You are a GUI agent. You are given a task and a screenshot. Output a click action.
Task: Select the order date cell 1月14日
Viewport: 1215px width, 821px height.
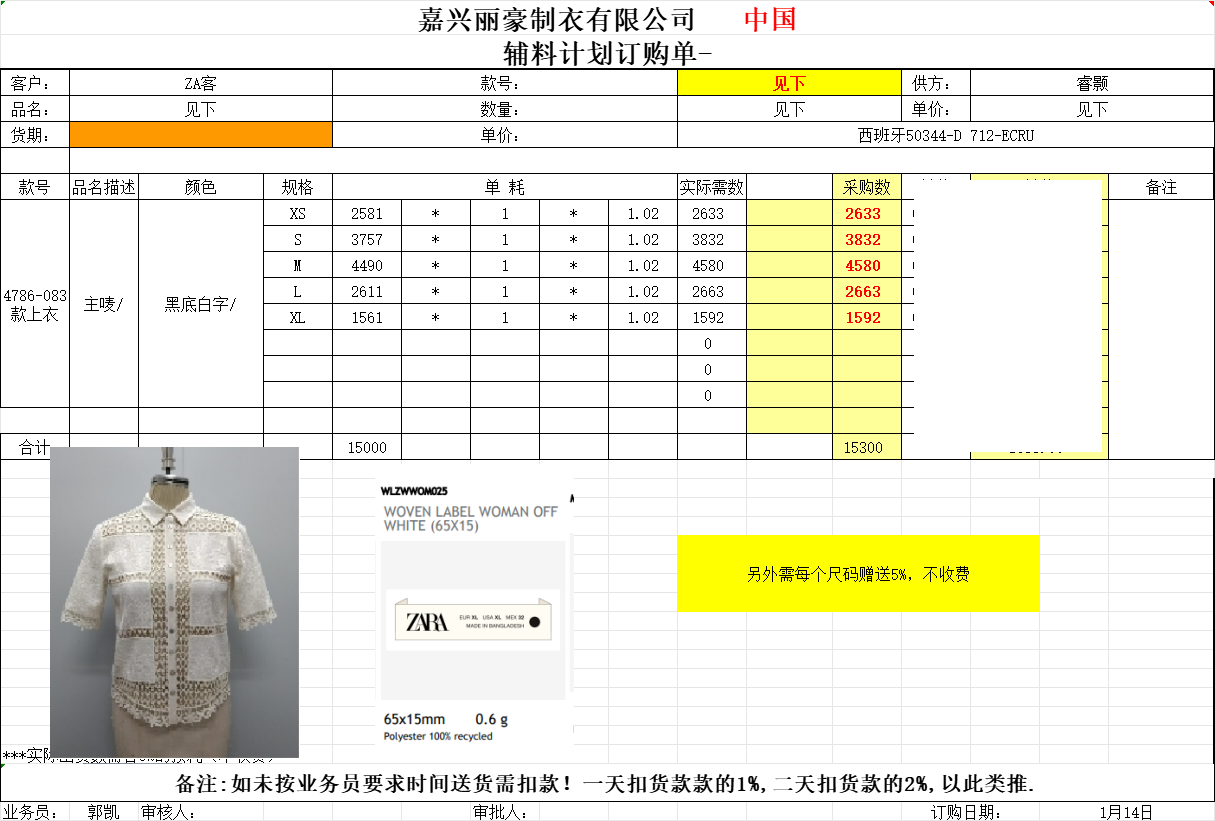pyautogui.click(x=1126, y=812)
